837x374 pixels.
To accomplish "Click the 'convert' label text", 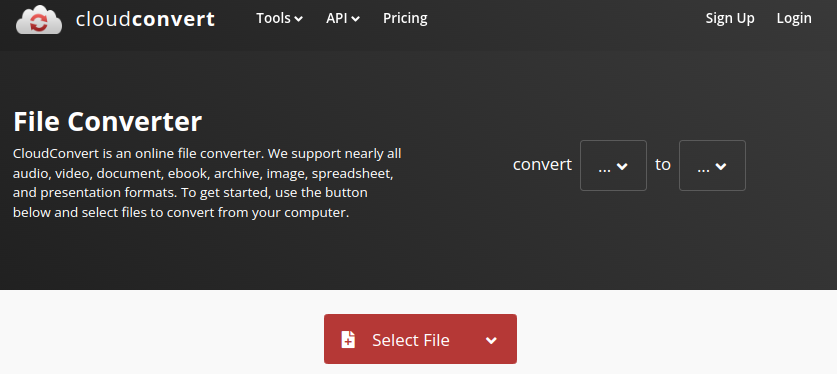I will 542,165.
